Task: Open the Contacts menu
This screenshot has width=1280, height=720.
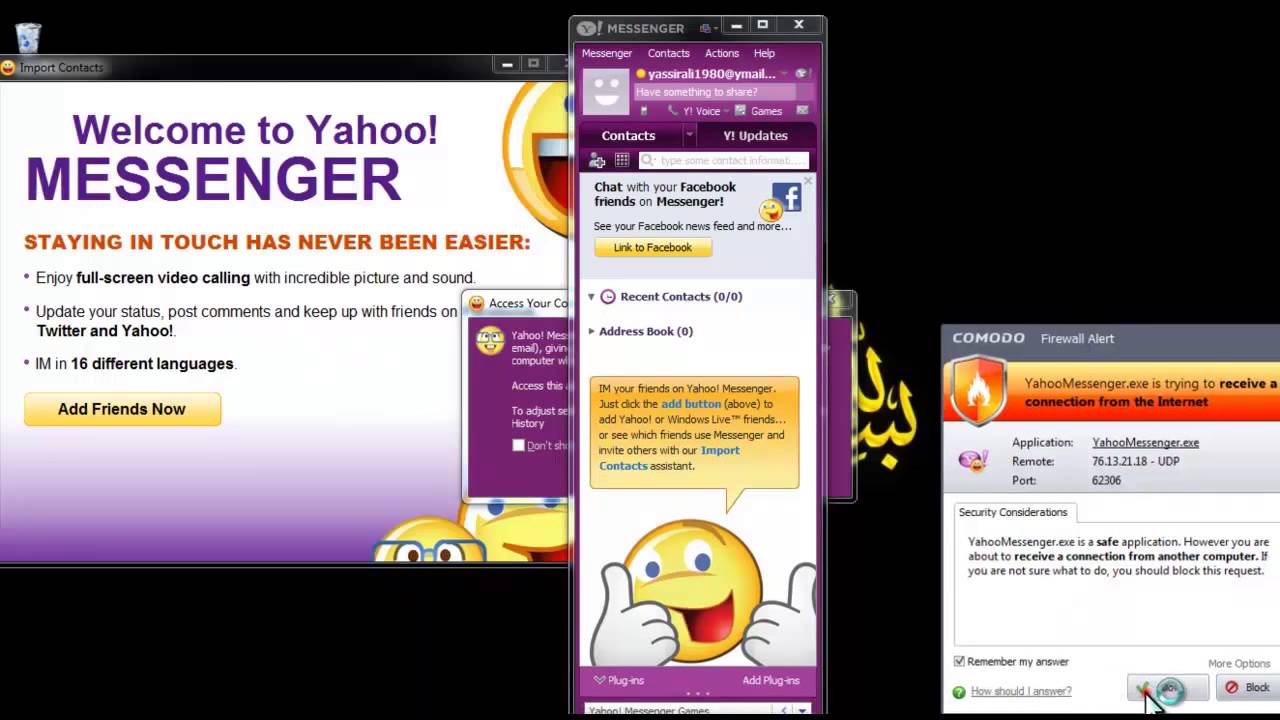Action: pyautogui.click(x=669, y=53)
